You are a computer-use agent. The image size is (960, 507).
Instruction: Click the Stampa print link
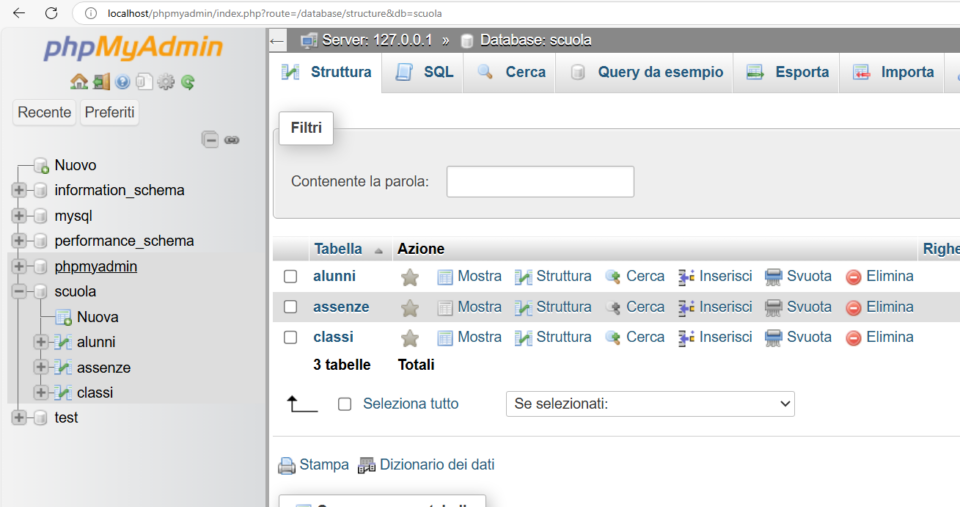tap(313, 465)
